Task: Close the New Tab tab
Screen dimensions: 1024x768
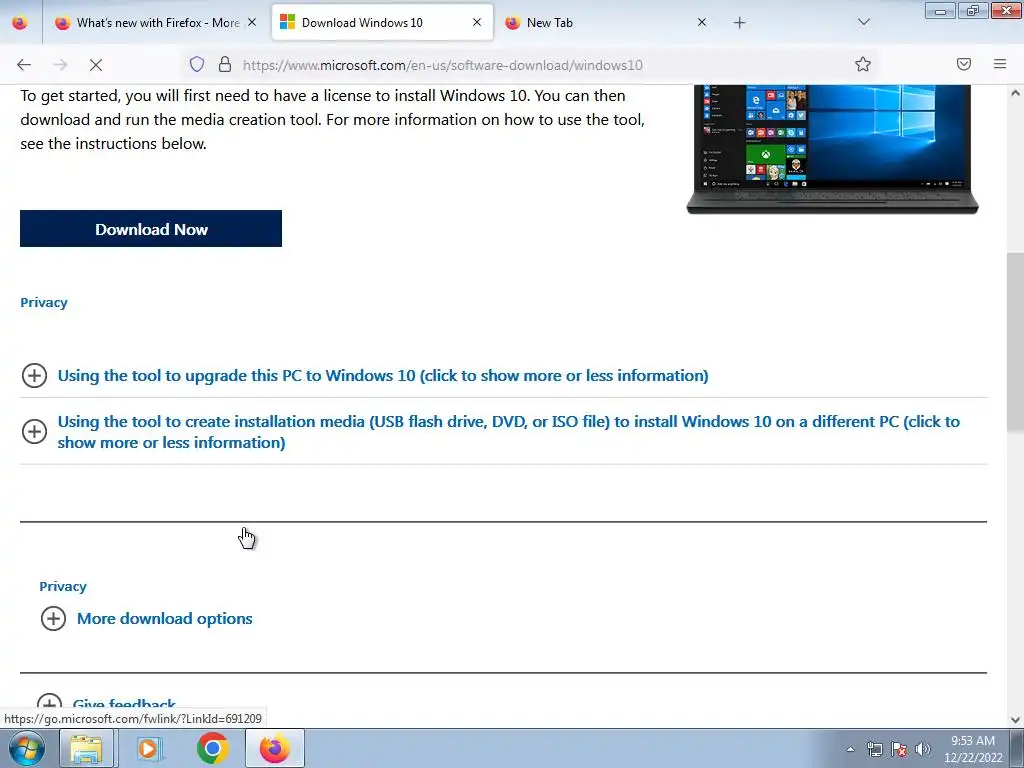Action: click(x=702, y=22)
